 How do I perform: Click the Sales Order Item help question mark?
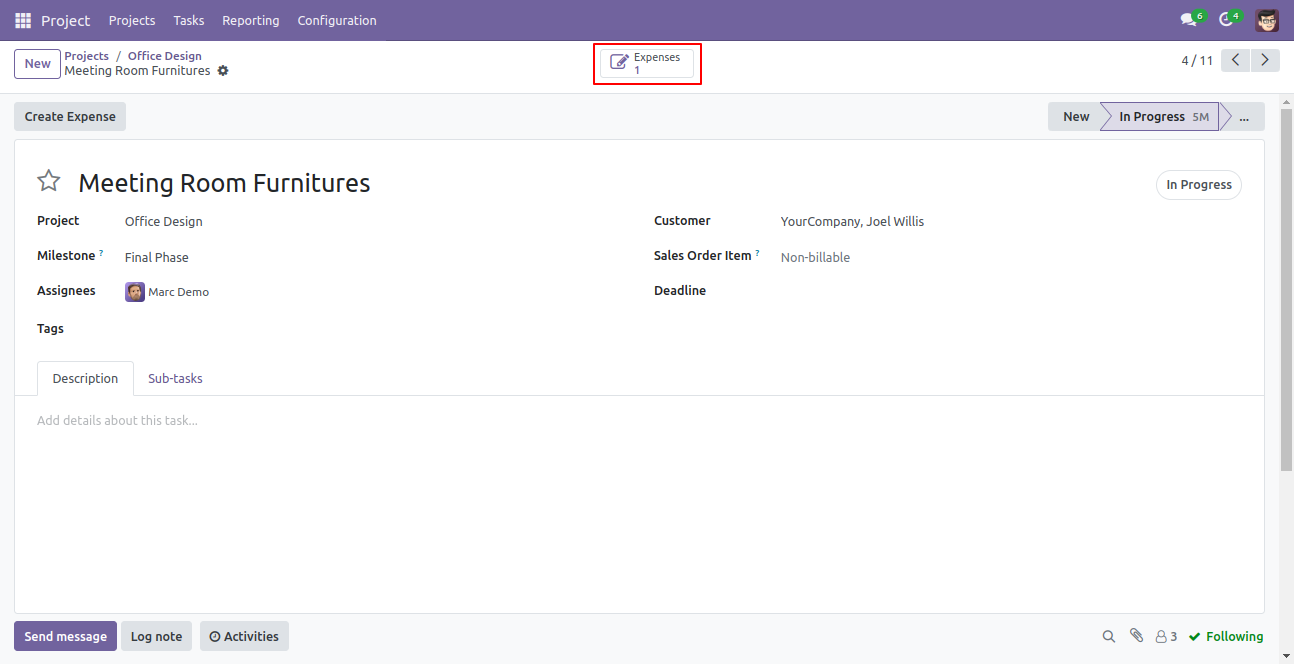(757, 253)
